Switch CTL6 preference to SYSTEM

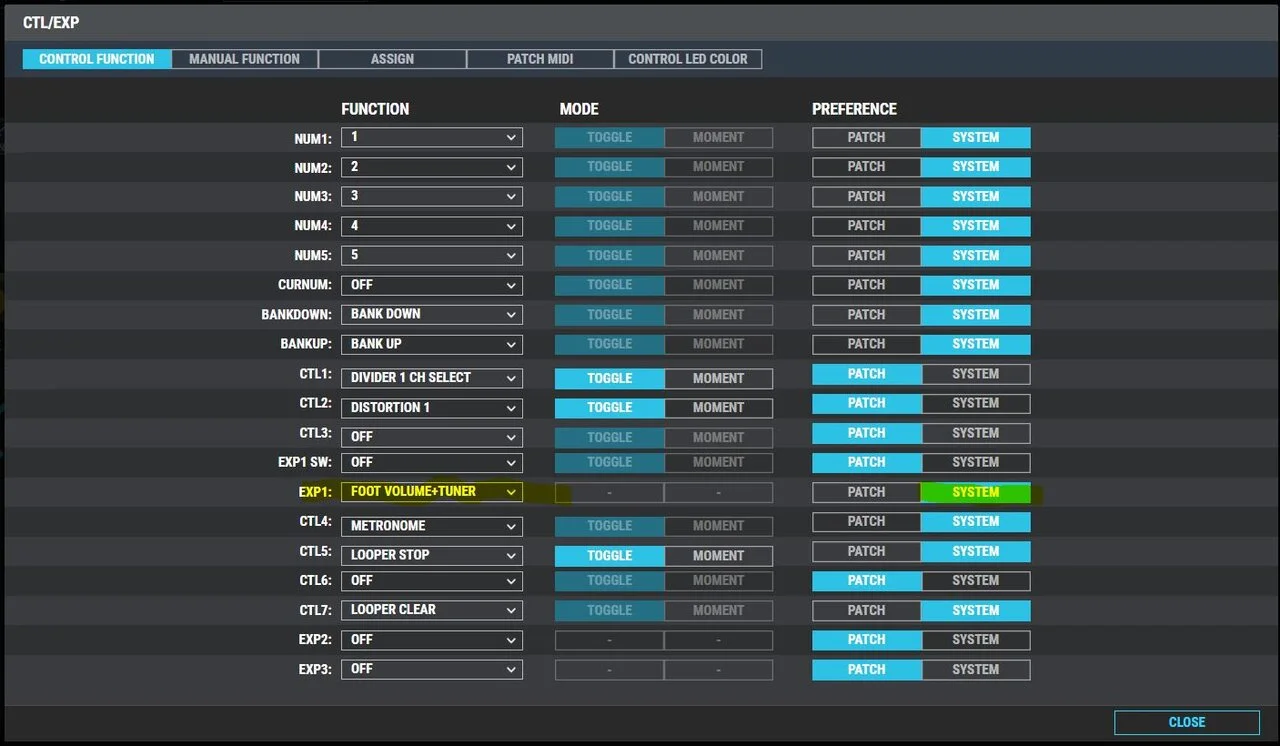tap(975, 580)
